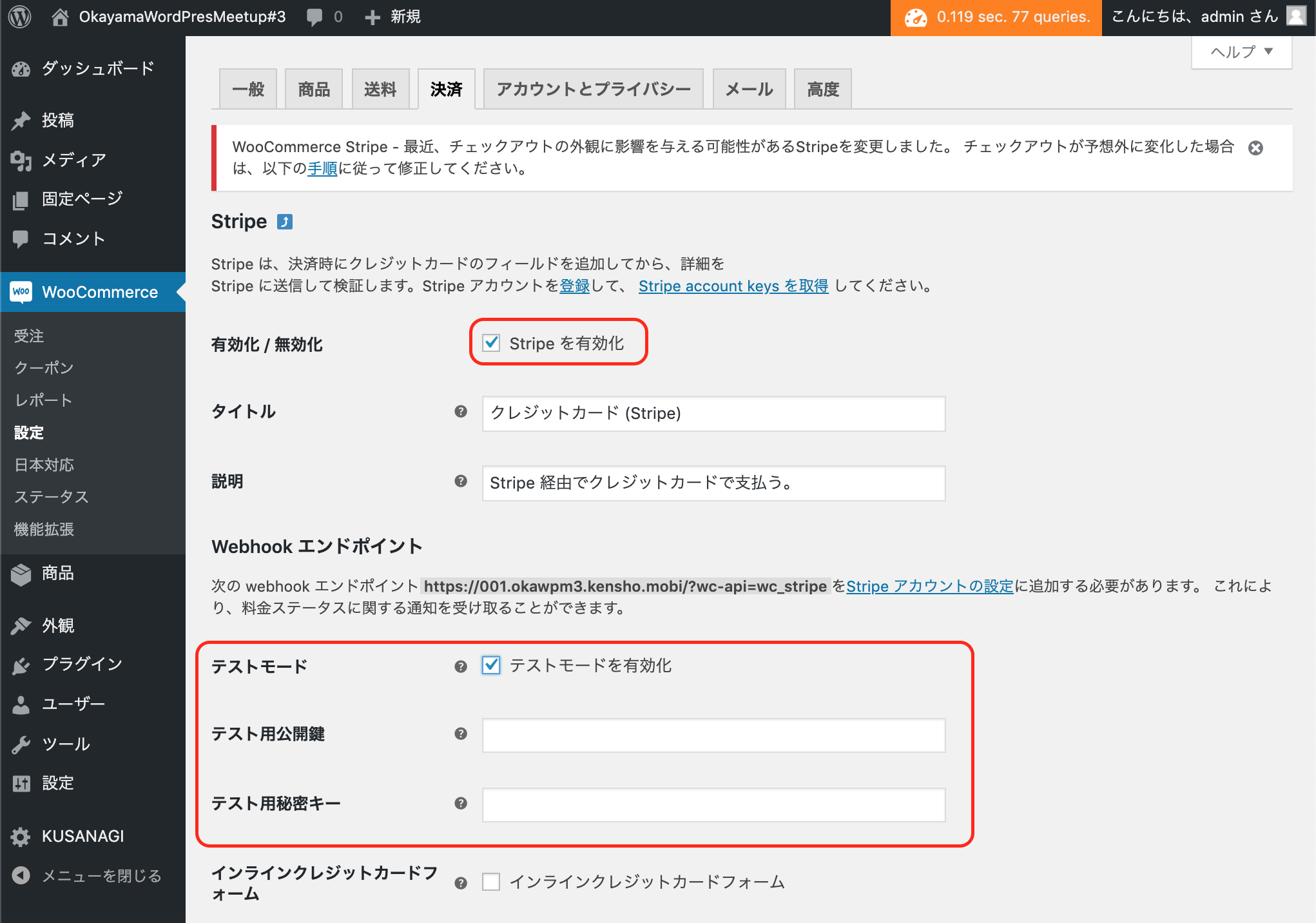Collapse the sidebar via メニューを閉じる
This screenshot has width=1316, height=923.
coord(21,875)
